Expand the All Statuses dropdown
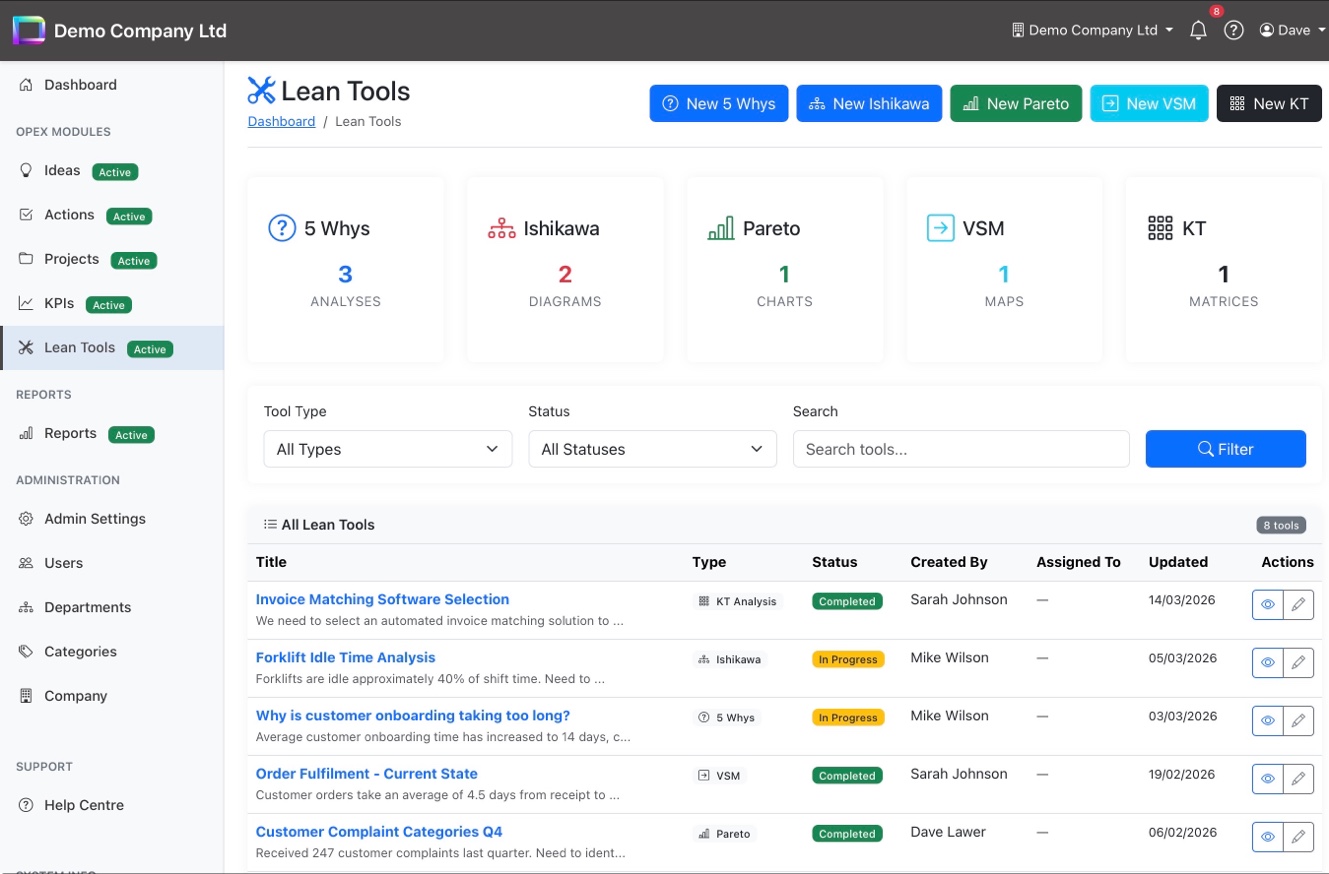 click(x=652, y=449)
